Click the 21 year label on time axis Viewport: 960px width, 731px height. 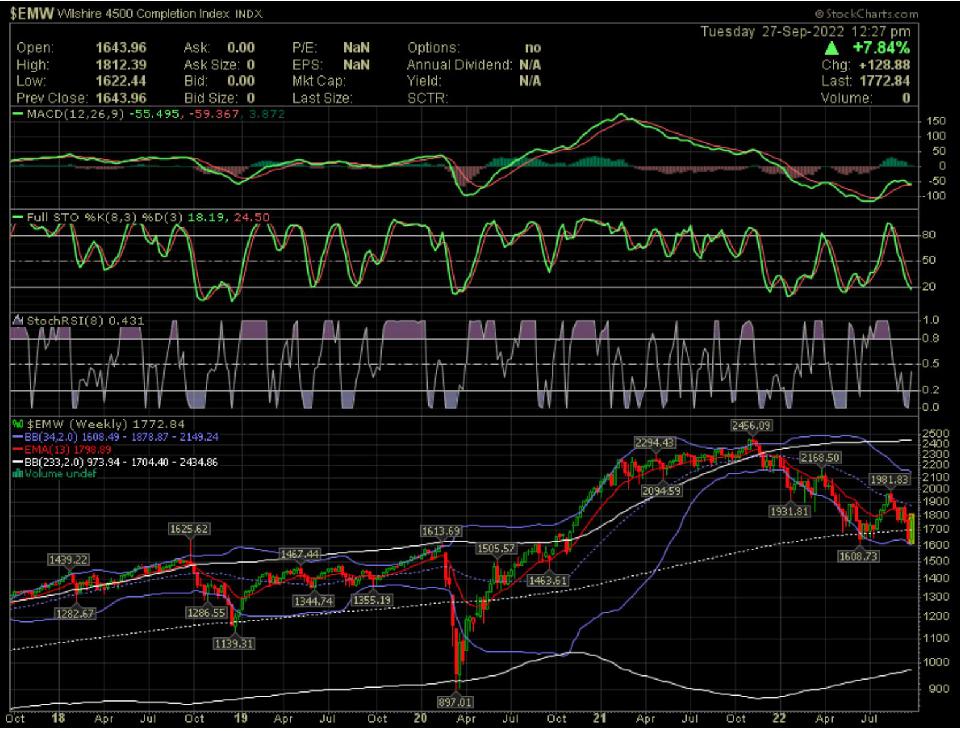(x=599, y=718)
